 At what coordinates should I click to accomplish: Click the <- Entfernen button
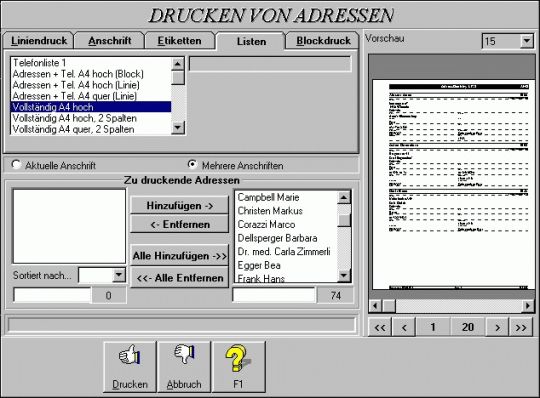coord(179,224)
